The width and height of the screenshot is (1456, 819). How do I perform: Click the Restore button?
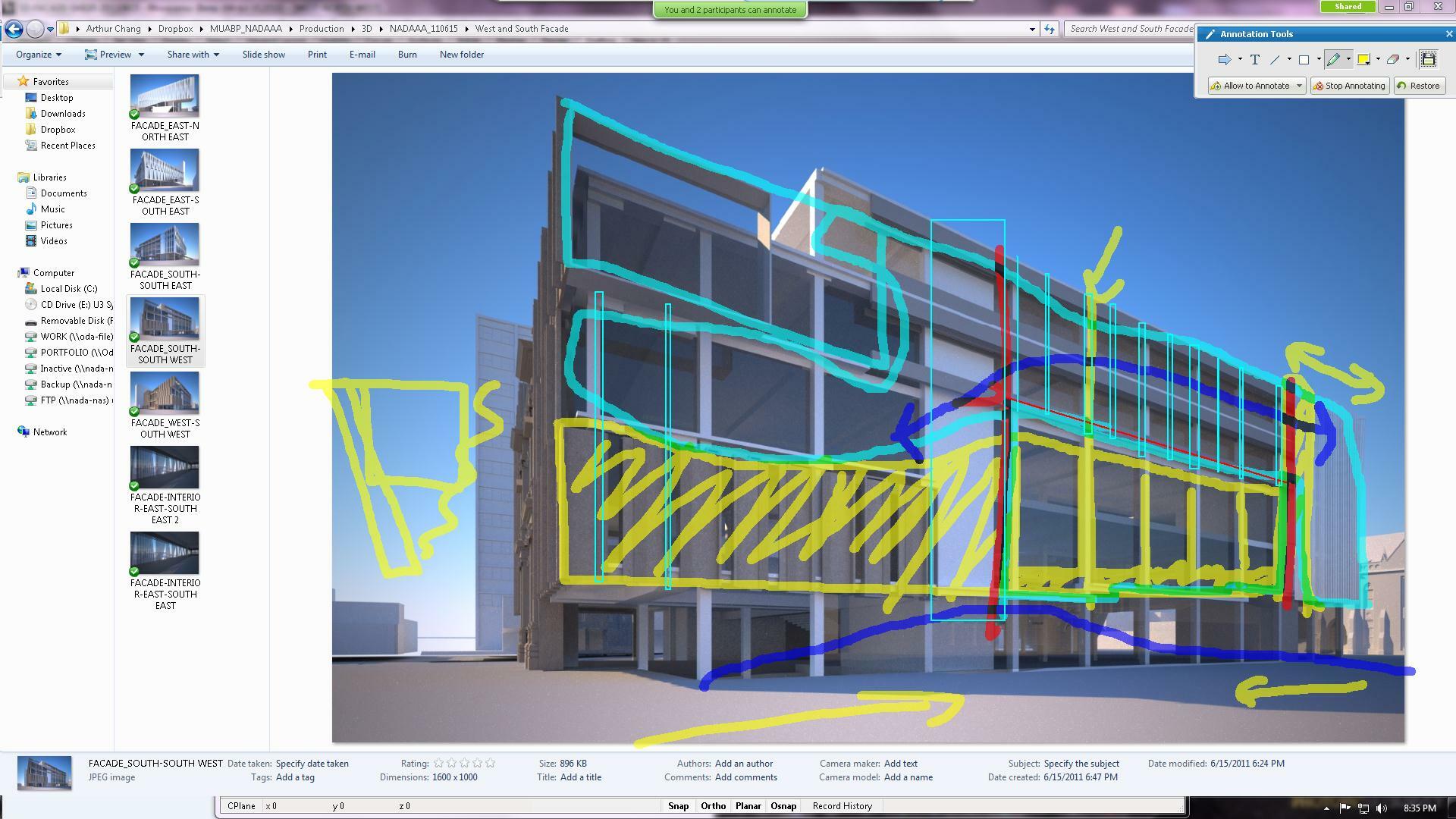(1419, 86)
